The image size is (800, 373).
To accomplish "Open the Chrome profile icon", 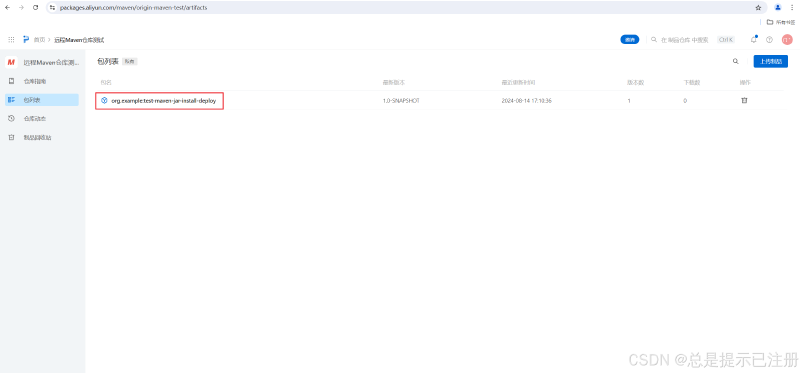I will point(778,8).
